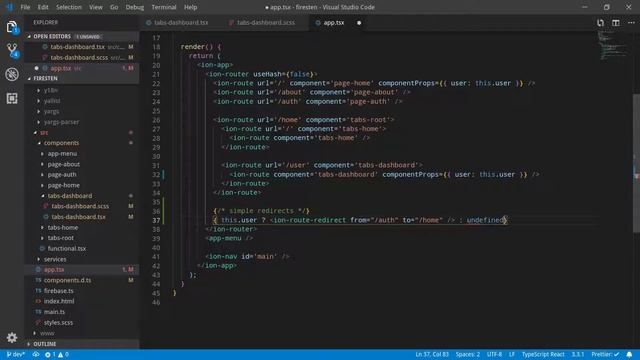The image size is (640, 360).
Task: Open the Help menu
Action: [x=191, y=7]
